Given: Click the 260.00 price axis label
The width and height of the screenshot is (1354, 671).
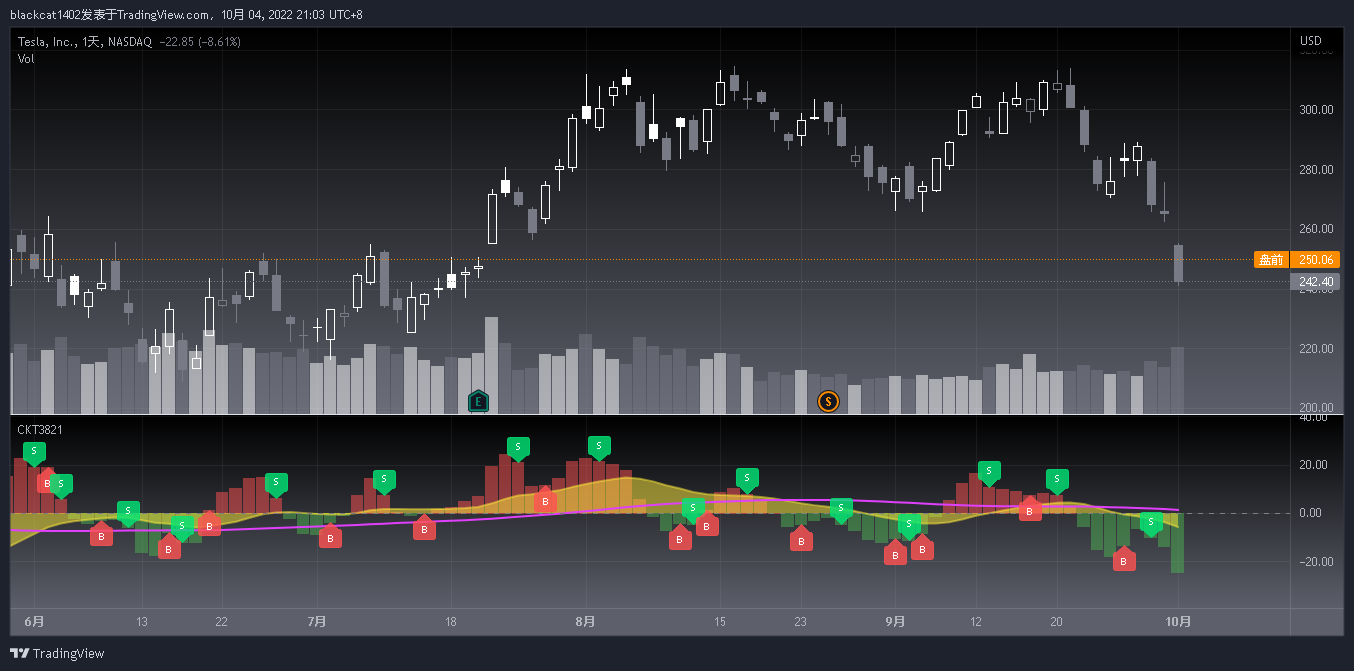Looking at the screenshot, I should pyautogui.click(x=1316, y=229).
